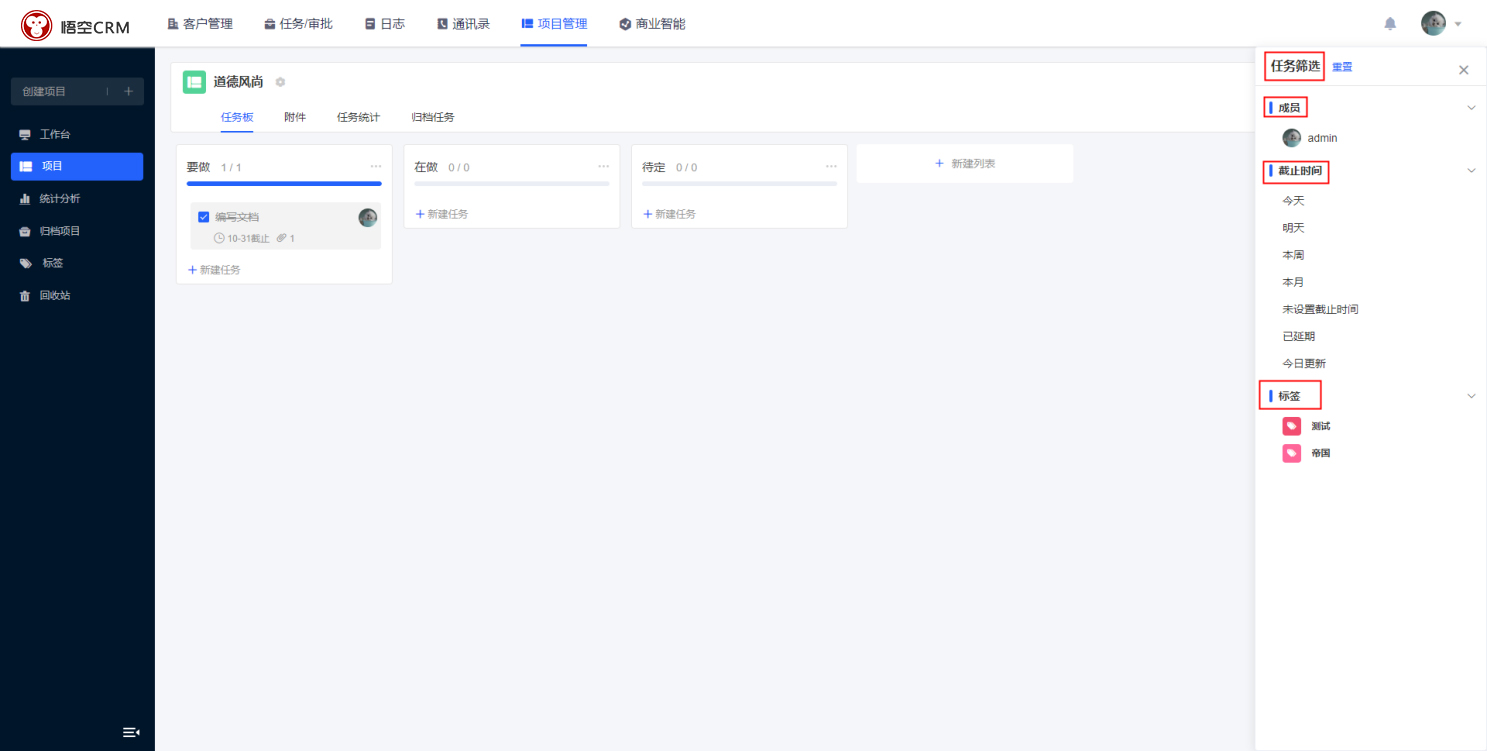
Task: Switch to the 任务统计 tab
Action: [358, 117]
